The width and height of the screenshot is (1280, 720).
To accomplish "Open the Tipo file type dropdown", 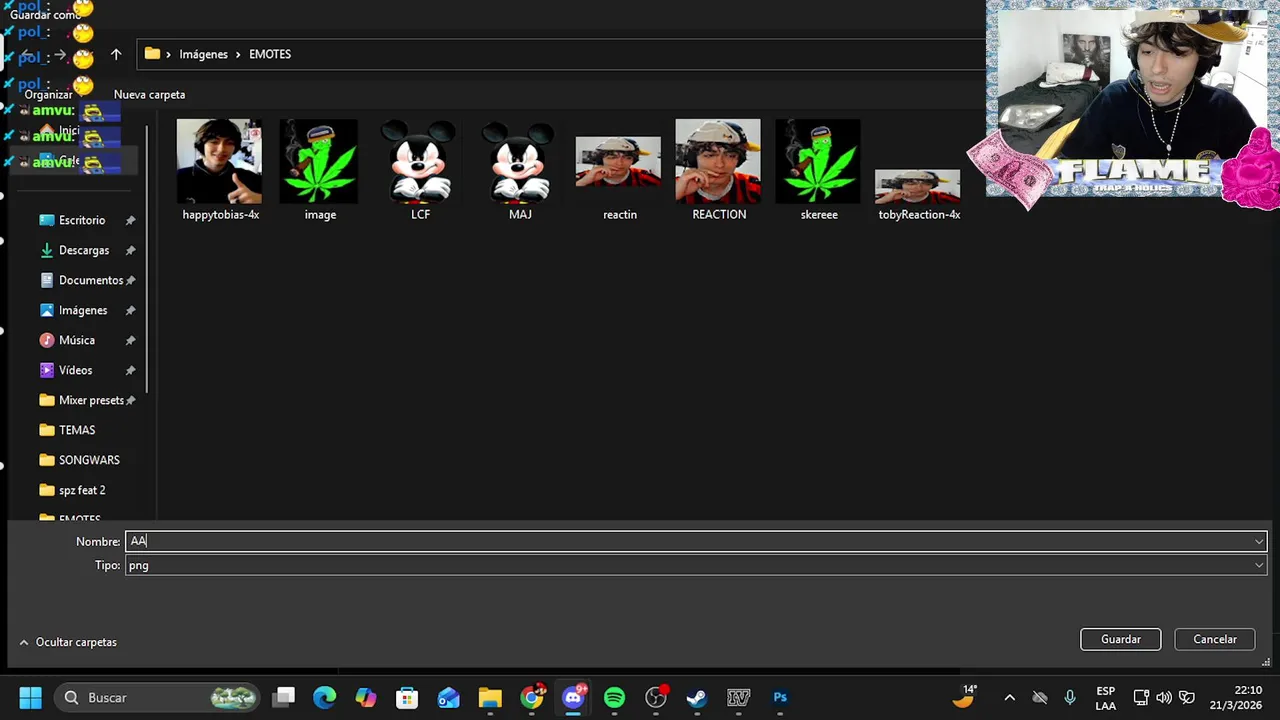I will pyautogui.click(x=696, y=565).
